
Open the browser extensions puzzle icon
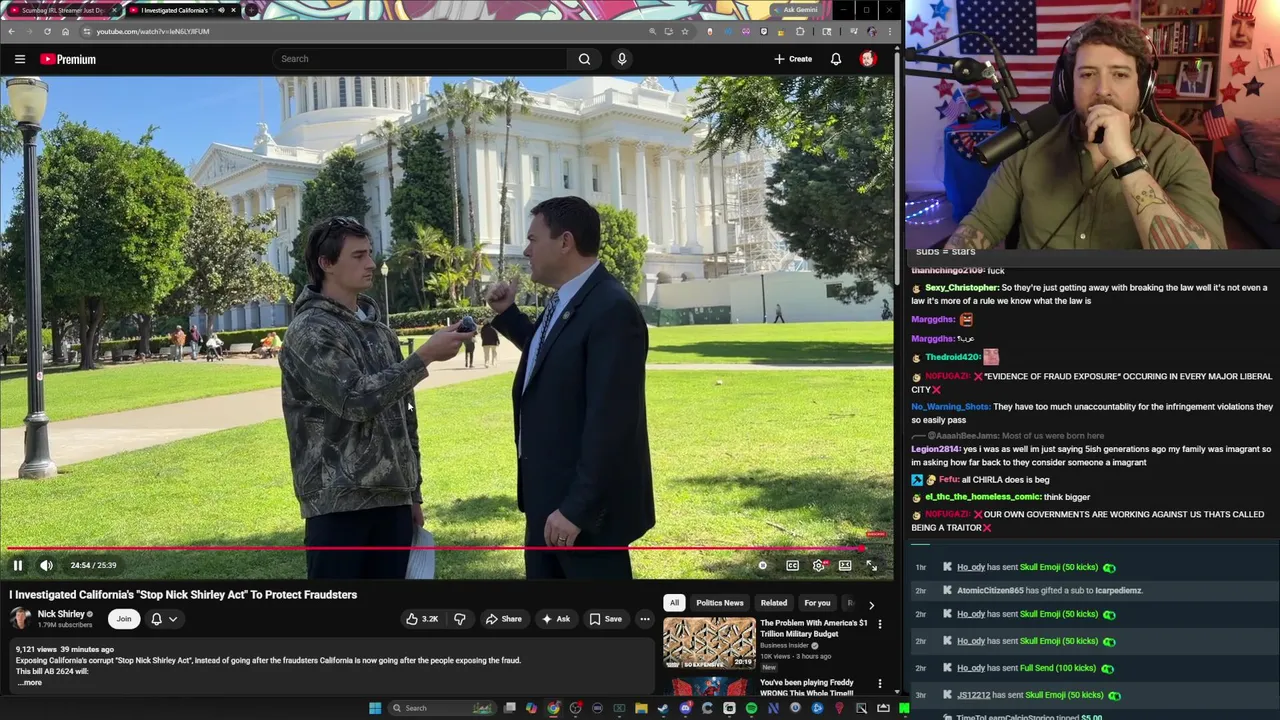pyautogui.click(x=800, y=31)
